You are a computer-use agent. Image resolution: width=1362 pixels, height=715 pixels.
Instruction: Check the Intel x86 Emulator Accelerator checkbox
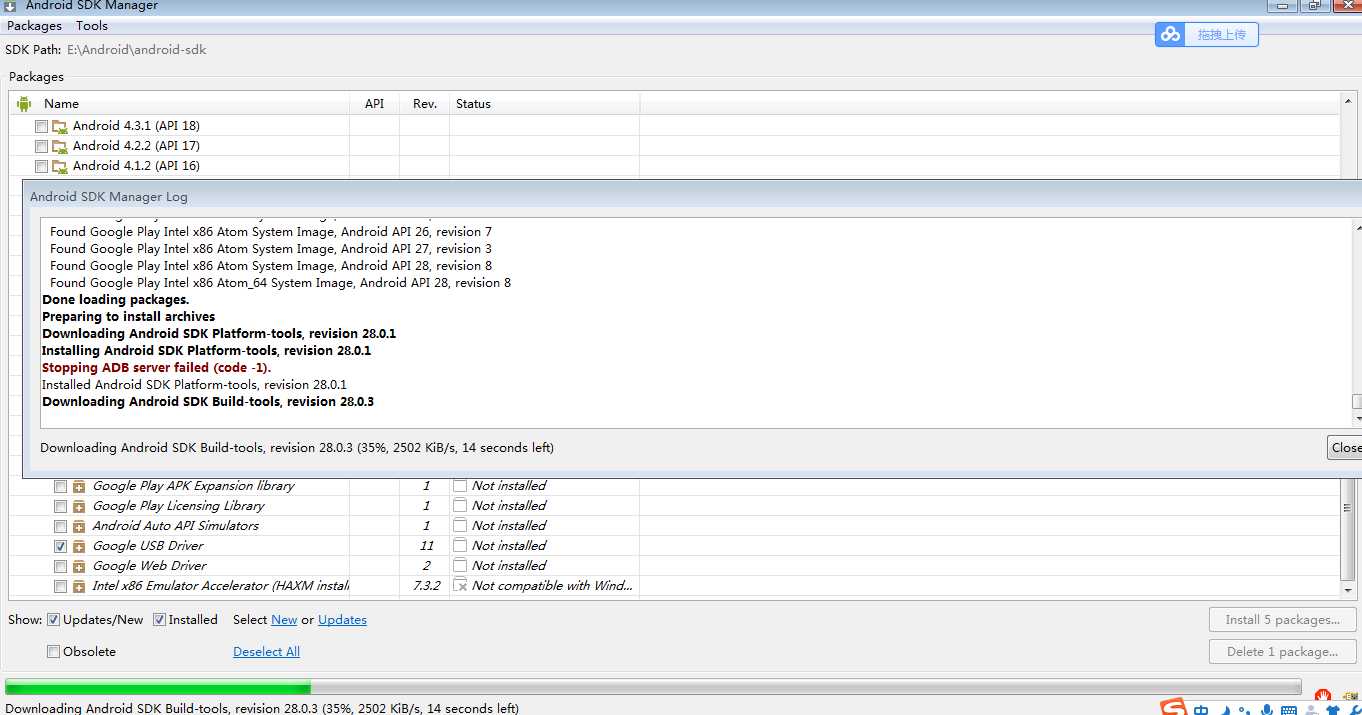point(60,586)
